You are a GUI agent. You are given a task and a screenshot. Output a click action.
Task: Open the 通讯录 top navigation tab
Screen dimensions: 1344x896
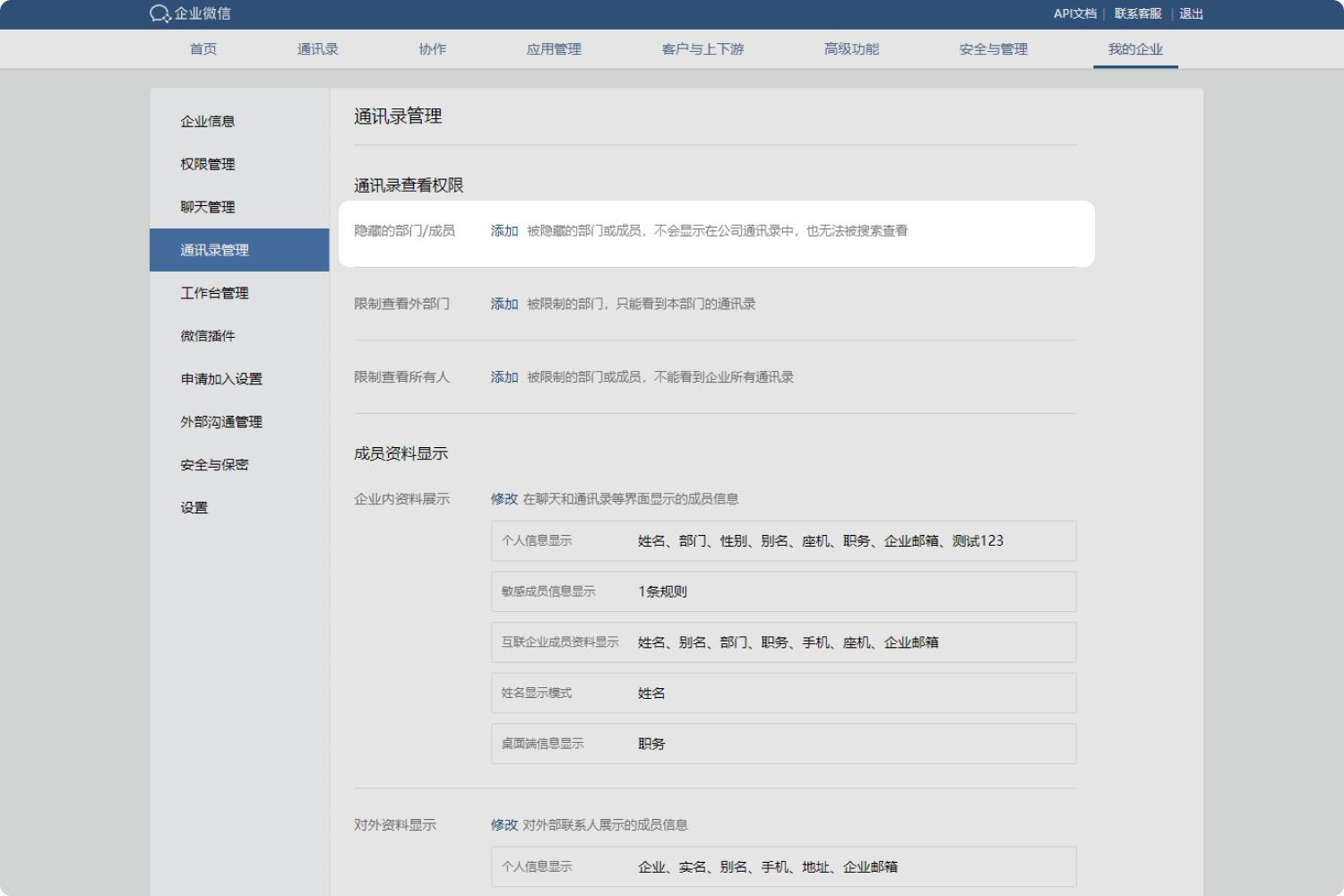click(x=317, y=49)
